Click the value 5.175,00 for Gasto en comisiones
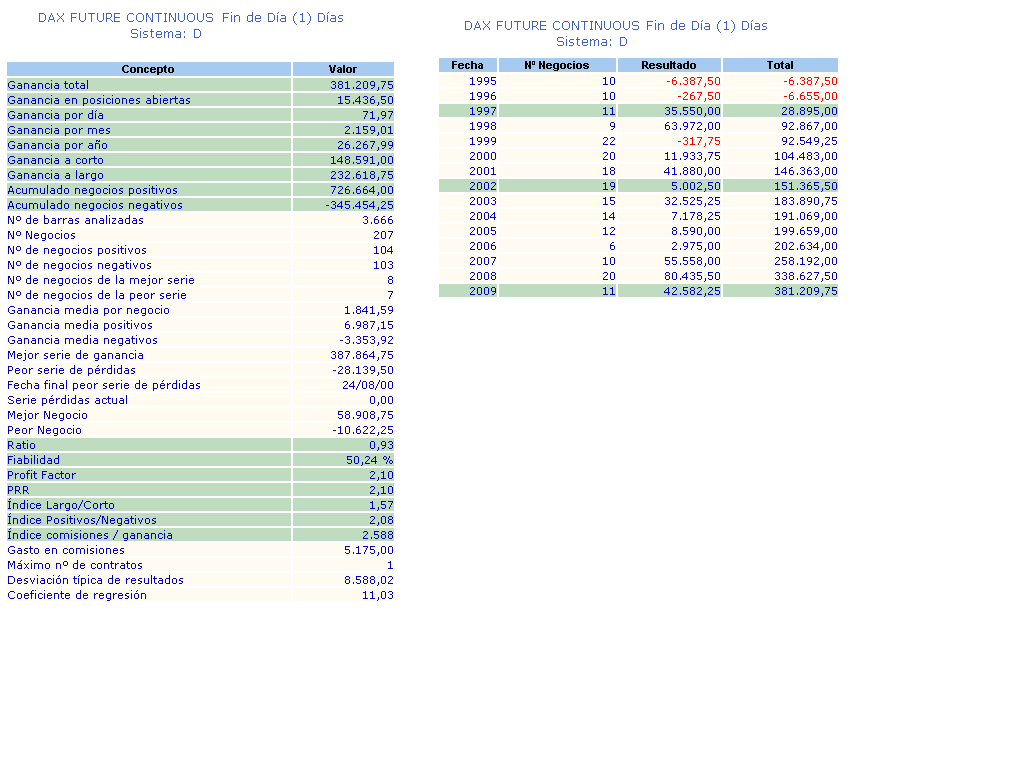 tap(369, 551)
